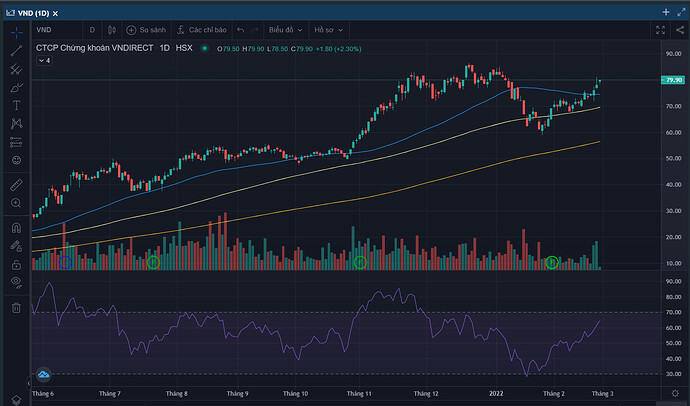Redo the last chart action
The width and height of the screenshot is (690, 406).
pyautogui.click(x=254, y=30)
